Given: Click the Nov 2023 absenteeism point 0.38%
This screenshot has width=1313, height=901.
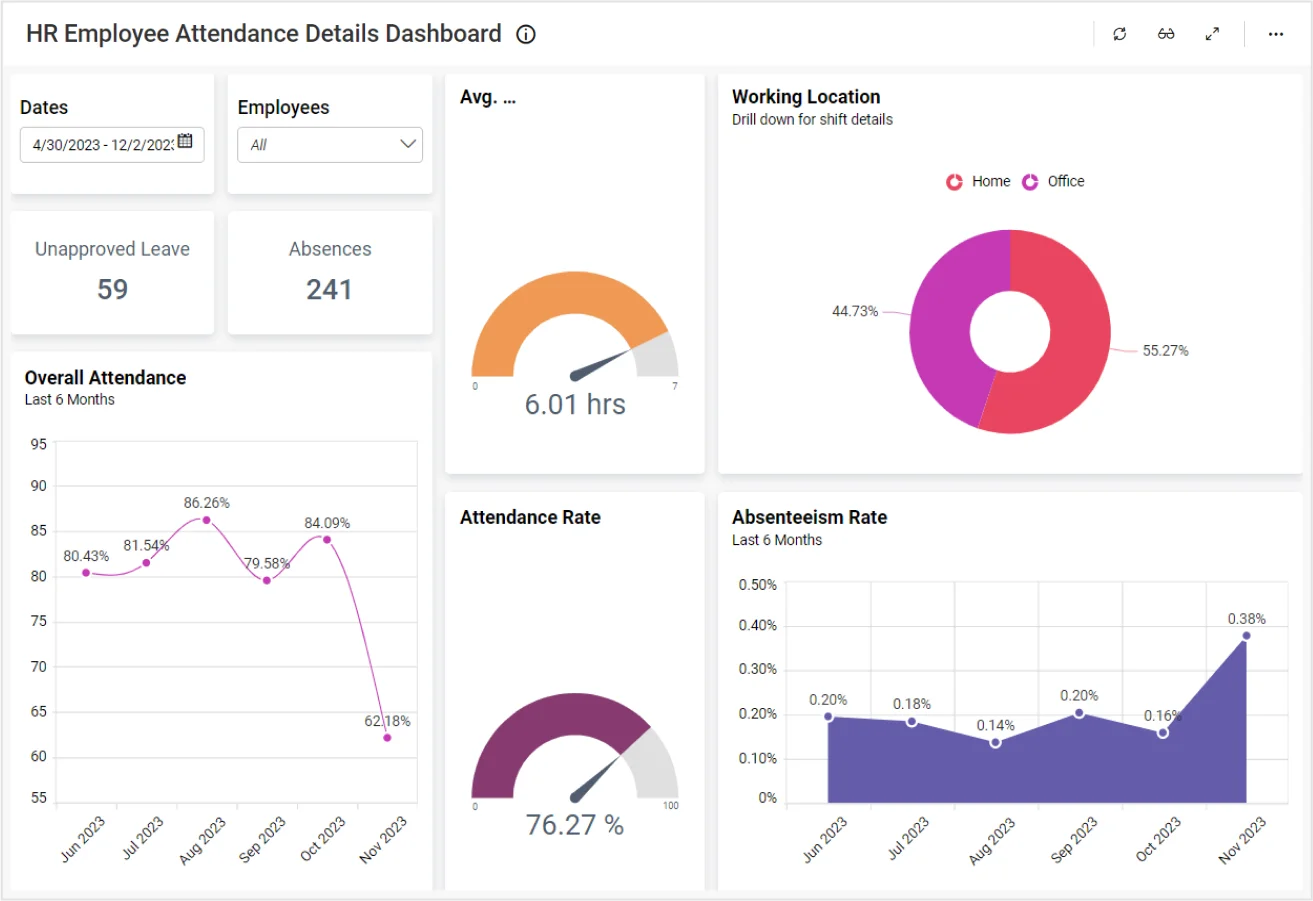Looking at the screenshot, I should tap(1246, 636).
